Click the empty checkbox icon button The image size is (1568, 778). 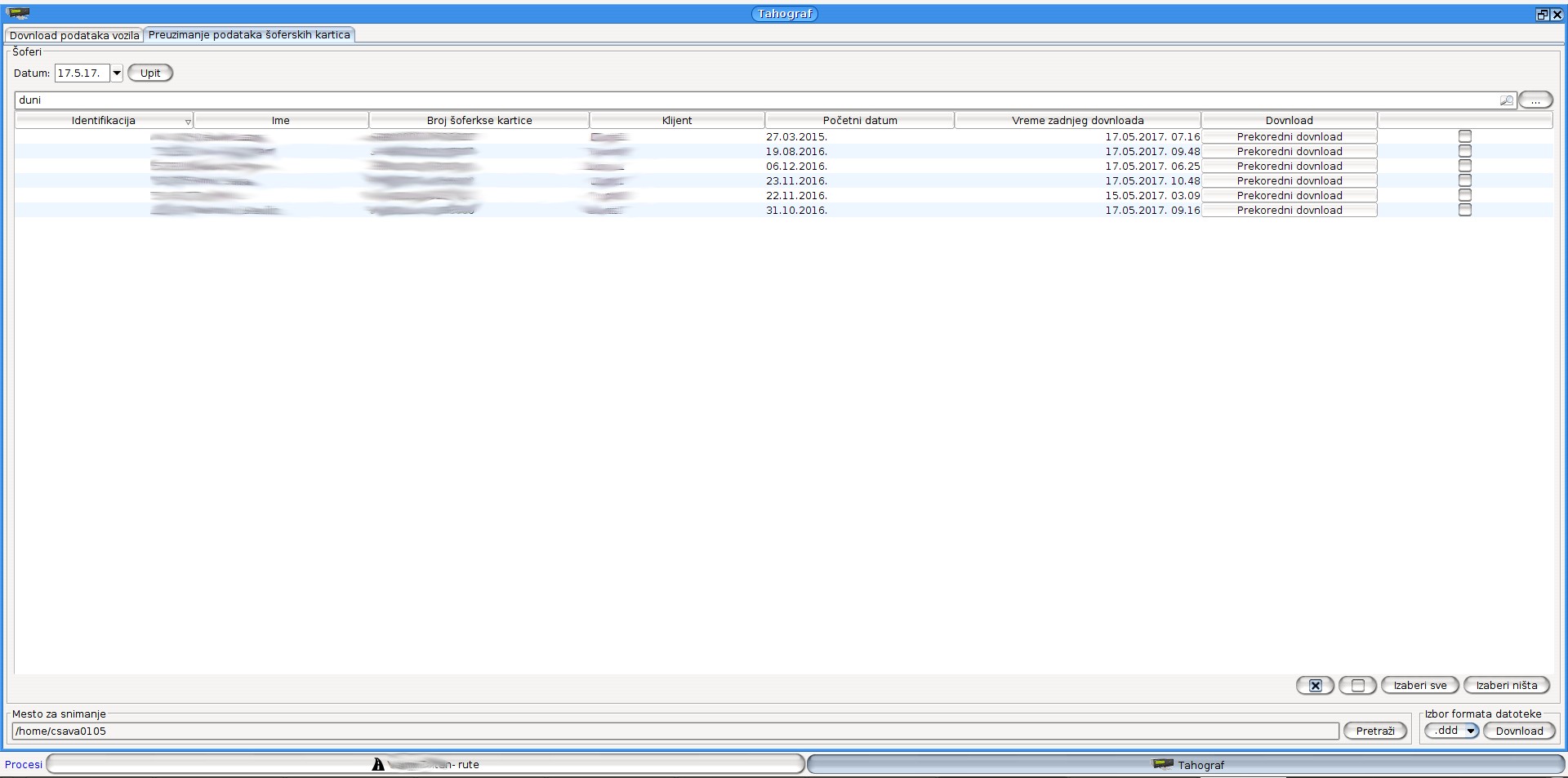click(x=1357, y=686)
